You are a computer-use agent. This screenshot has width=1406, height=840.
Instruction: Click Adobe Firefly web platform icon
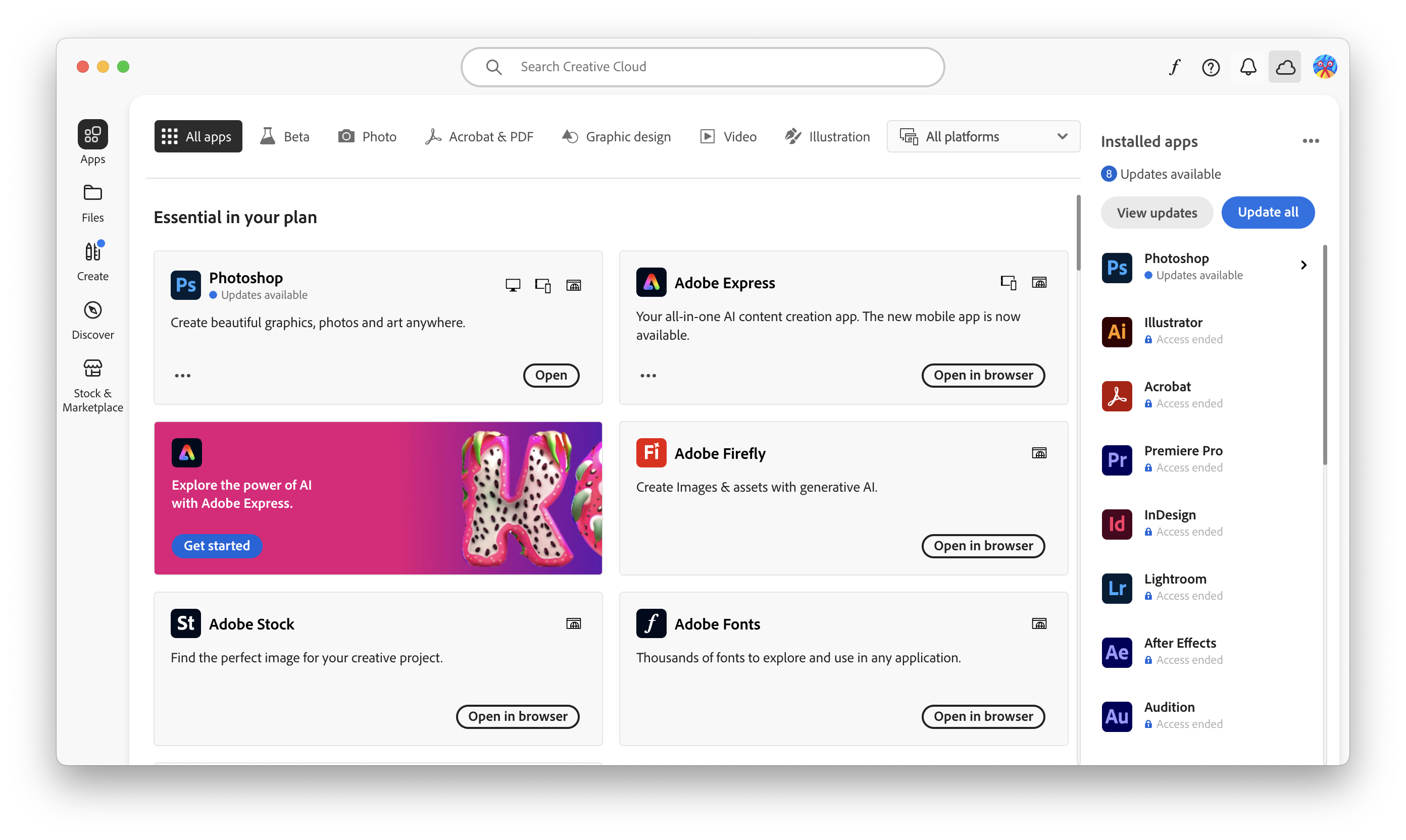(x=1039, y=453)
